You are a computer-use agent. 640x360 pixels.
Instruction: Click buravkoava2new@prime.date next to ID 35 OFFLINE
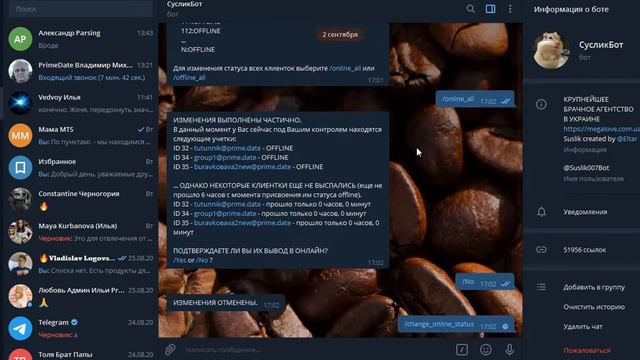242,167
